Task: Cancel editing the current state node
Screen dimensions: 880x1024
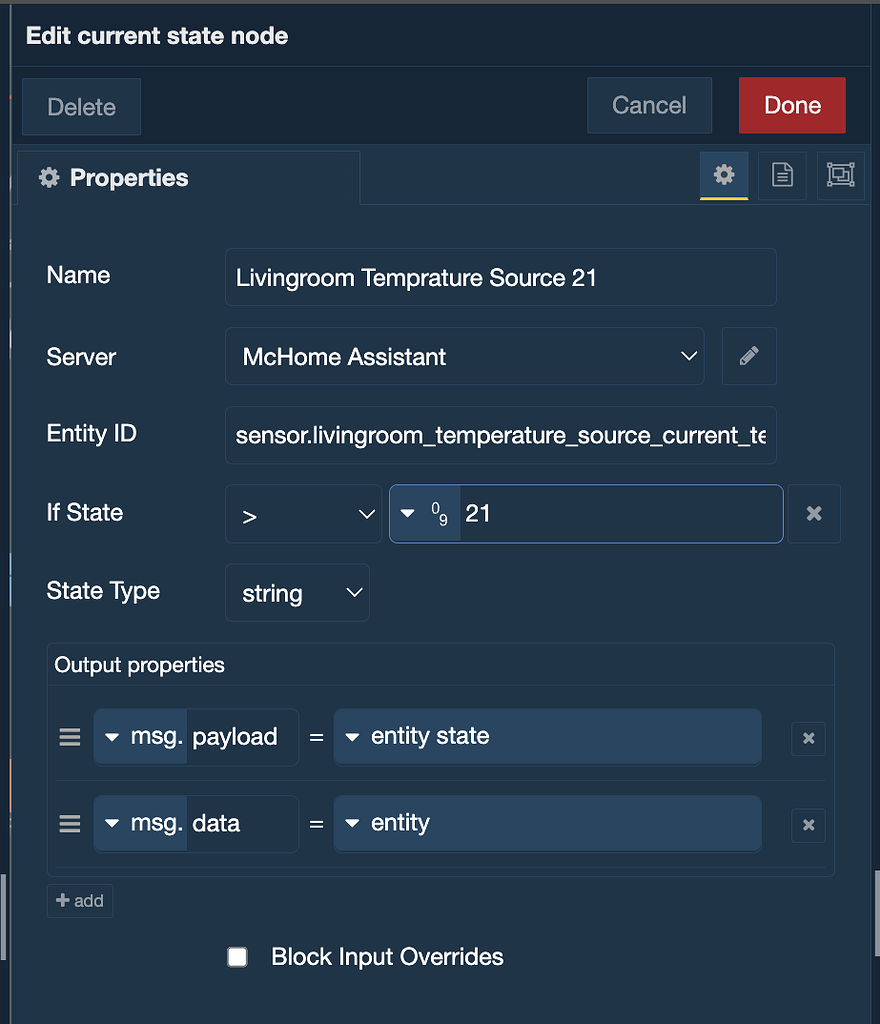Action: coord(649,105)
